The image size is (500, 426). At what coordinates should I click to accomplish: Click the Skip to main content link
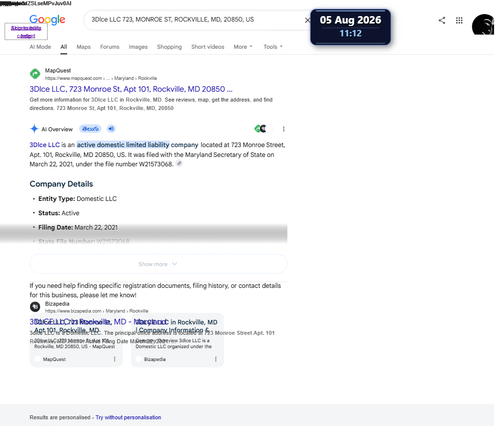click(26, 32)
